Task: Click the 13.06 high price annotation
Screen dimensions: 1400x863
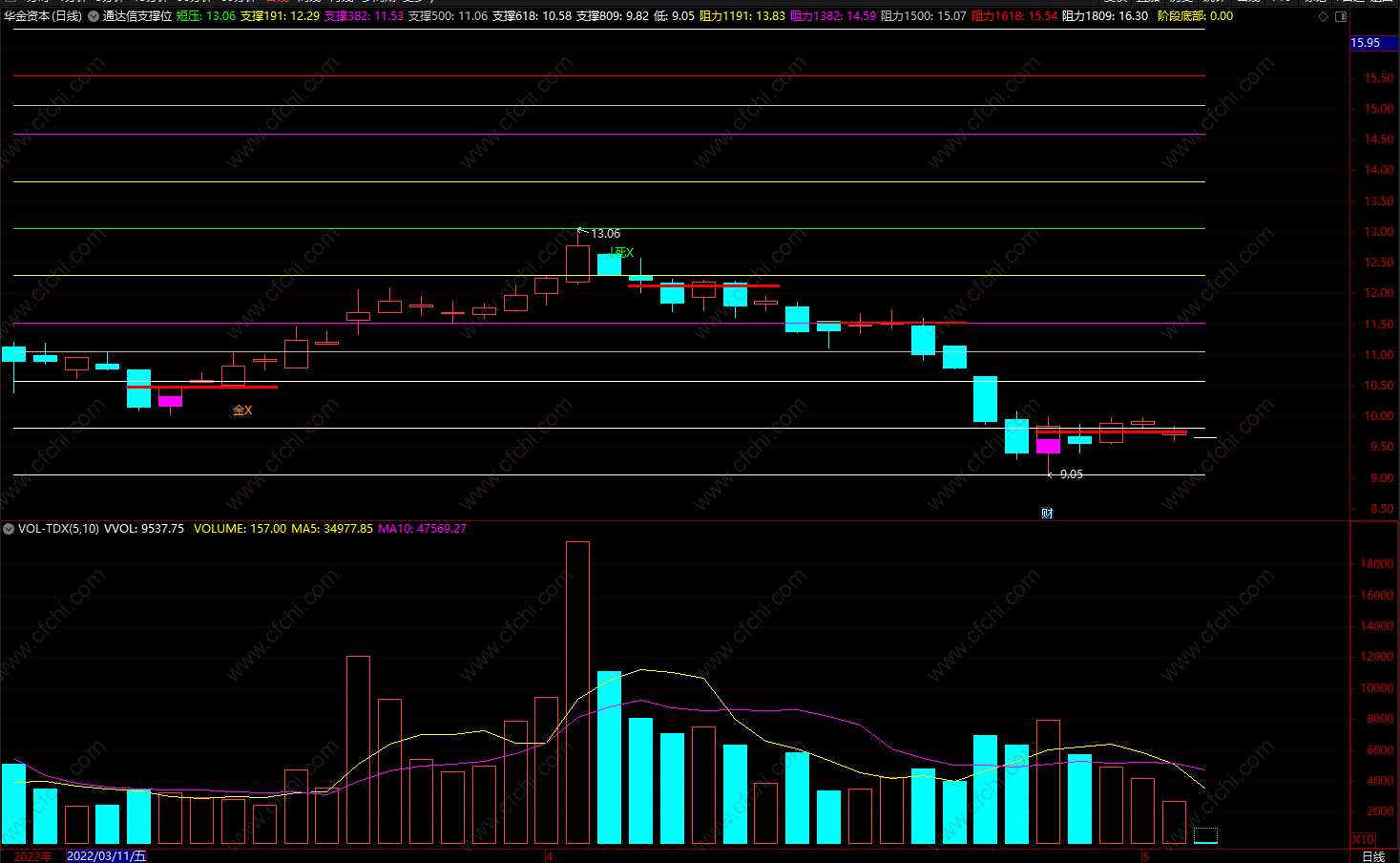Action: coord(605,234)
